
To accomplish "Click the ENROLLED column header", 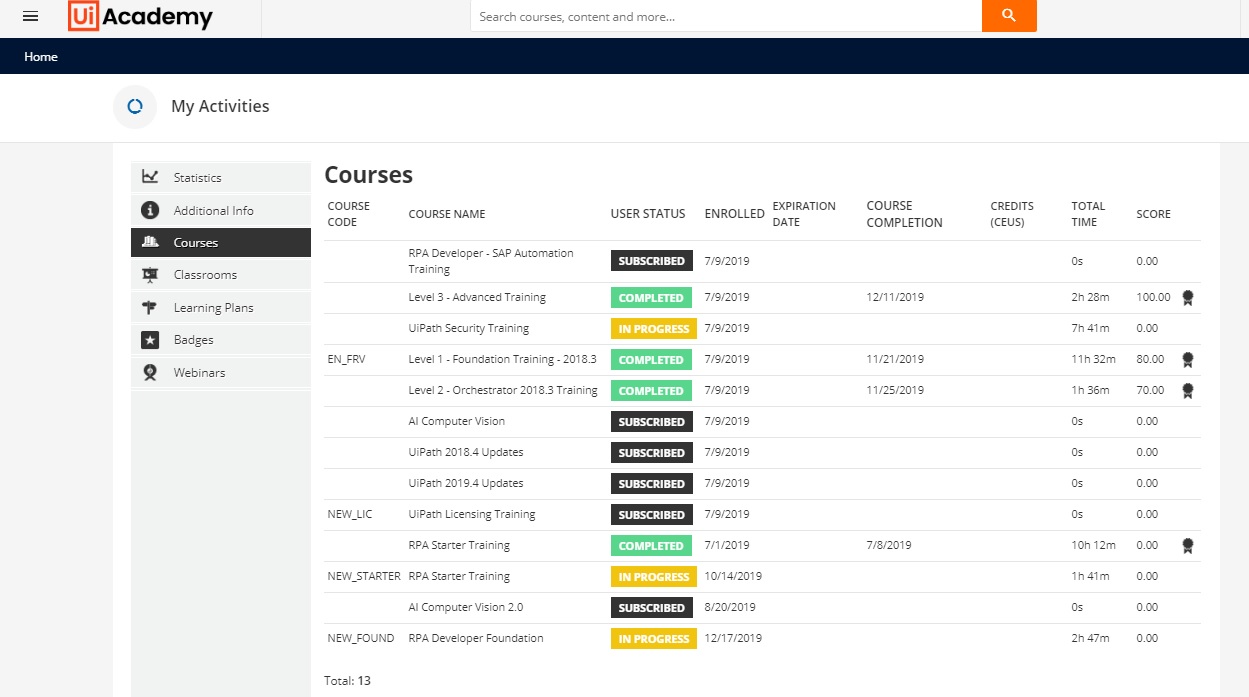I will tap(735, 214).
